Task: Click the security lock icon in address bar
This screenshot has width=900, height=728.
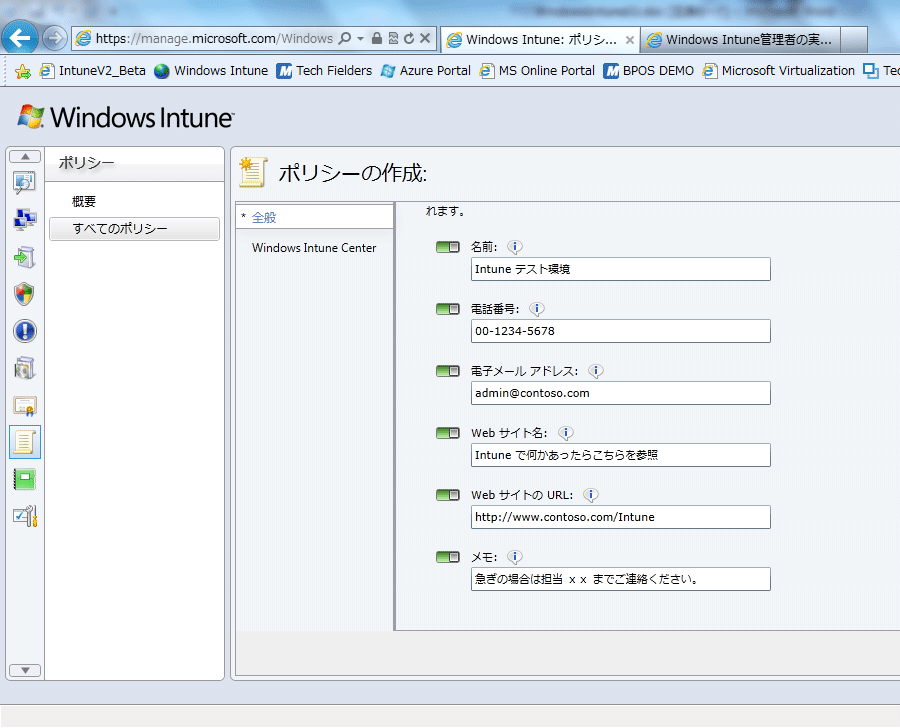Action: pos(377,38)
